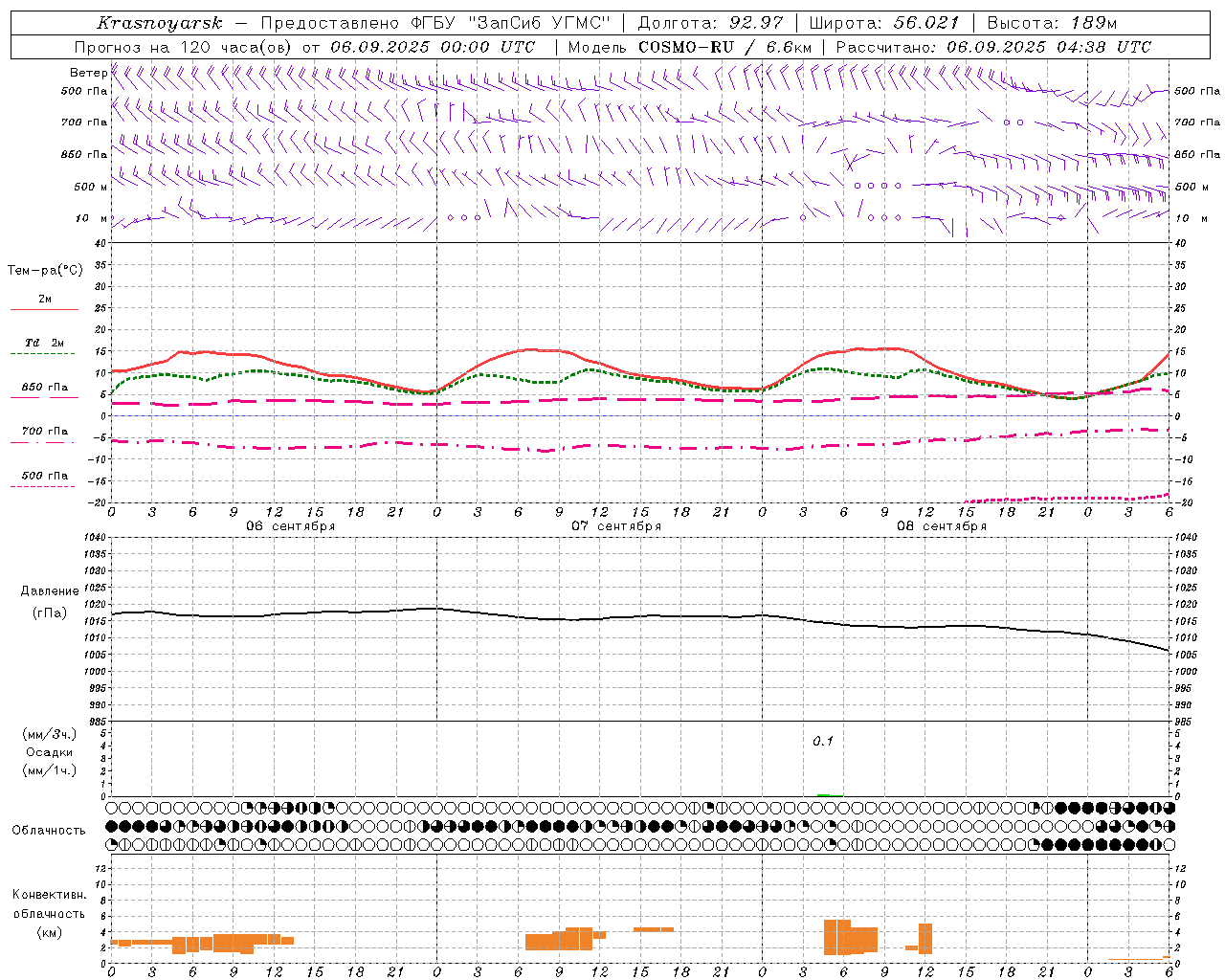The height and width of the screenshot is (980, 1225).
Task: Click the (гПа) pressure unit label
Action: pyautogui.click(x=50, y=613)
